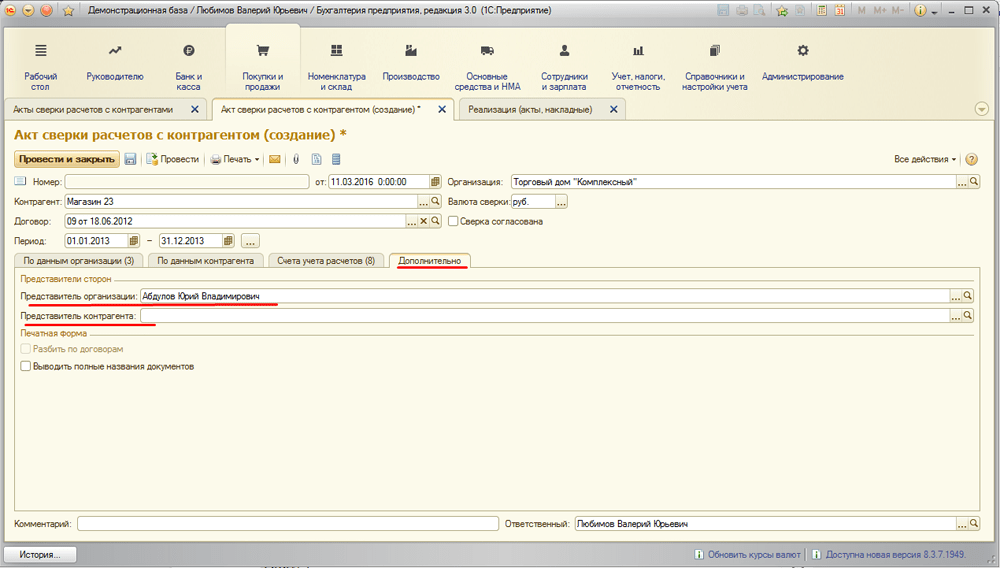Expand the Все действия dropdown menu

tap(925, 159)
